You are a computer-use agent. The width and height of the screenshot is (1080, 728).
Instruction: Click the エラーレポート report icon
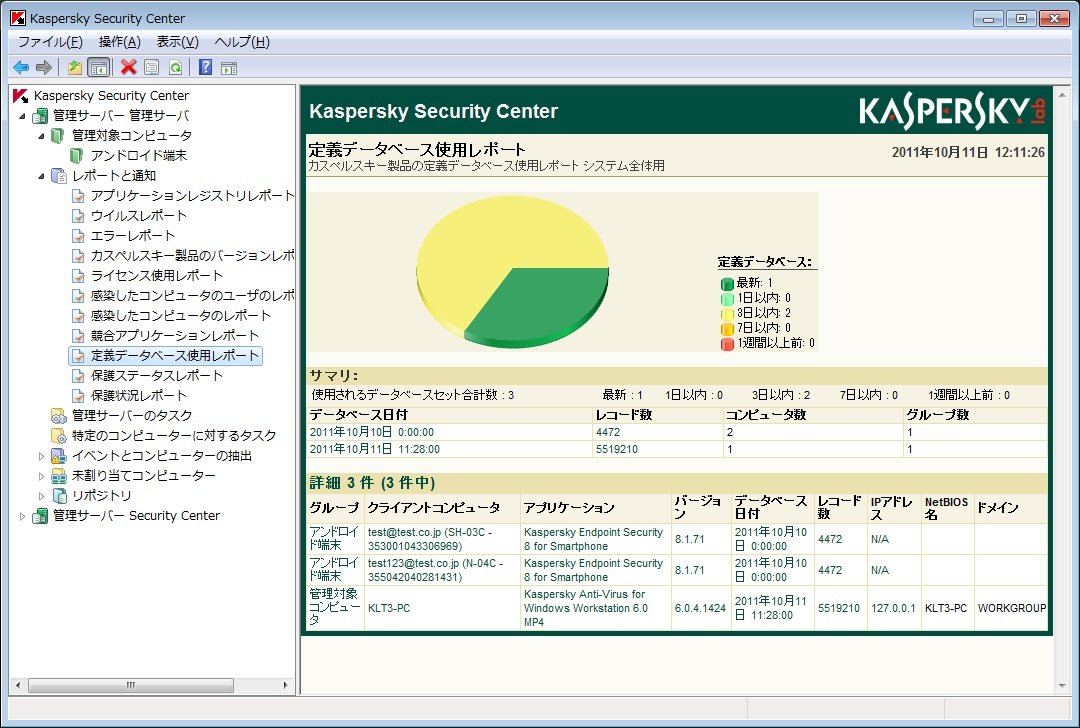79,236
